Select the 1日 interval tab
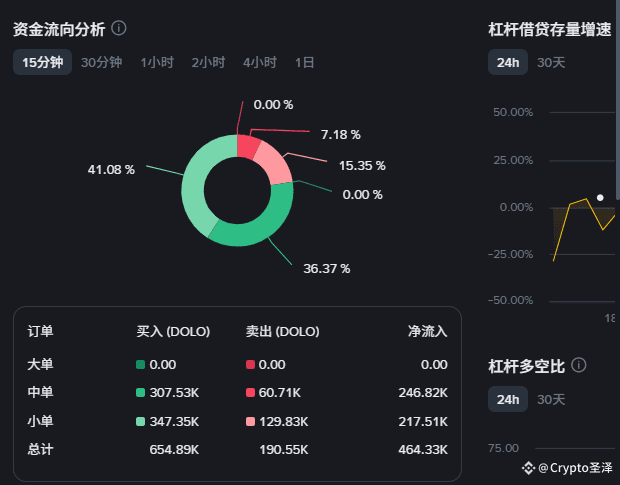The height and width of the screenshot is (485, 620). coord(304,62)
